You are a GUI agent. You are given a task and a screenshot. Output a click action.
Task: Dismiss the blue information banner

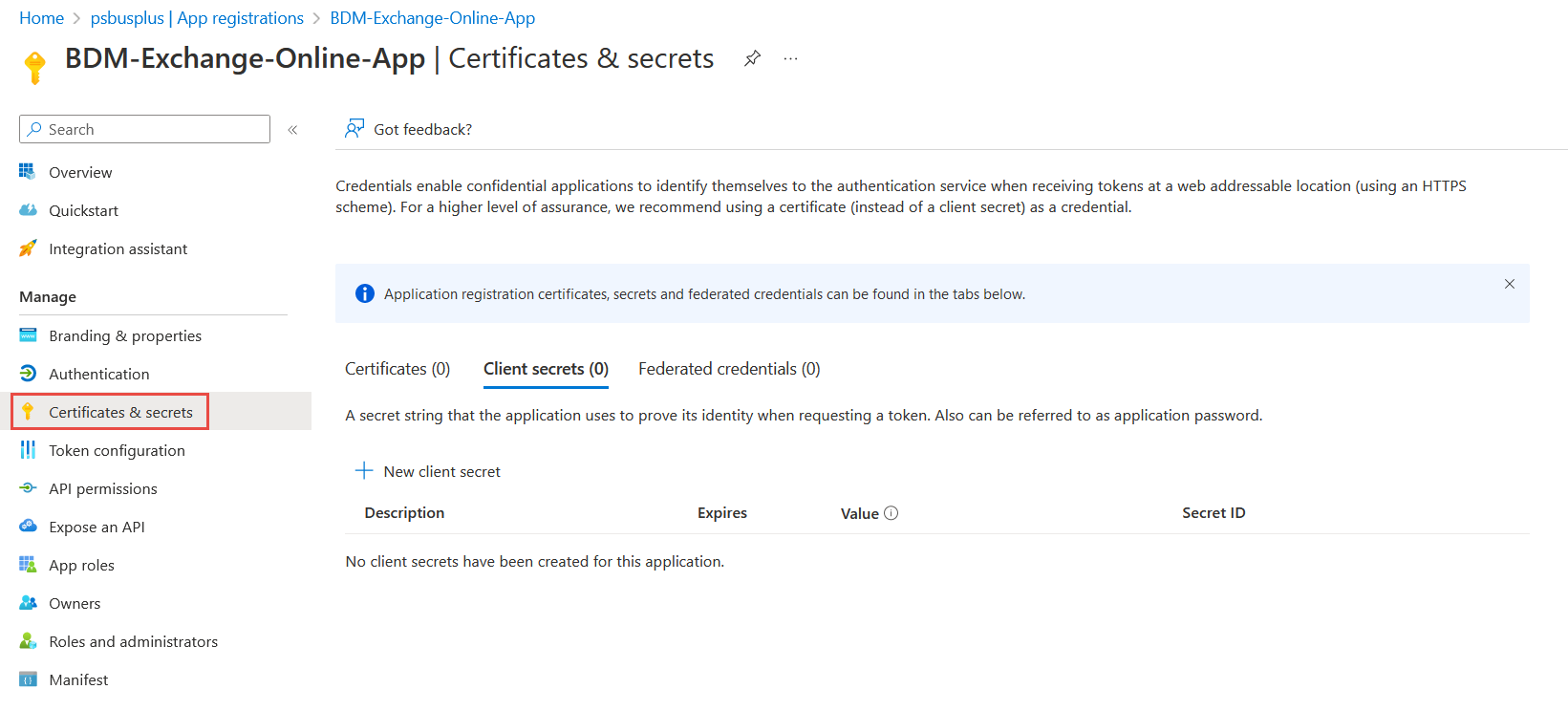click(x=1510, y=284)
